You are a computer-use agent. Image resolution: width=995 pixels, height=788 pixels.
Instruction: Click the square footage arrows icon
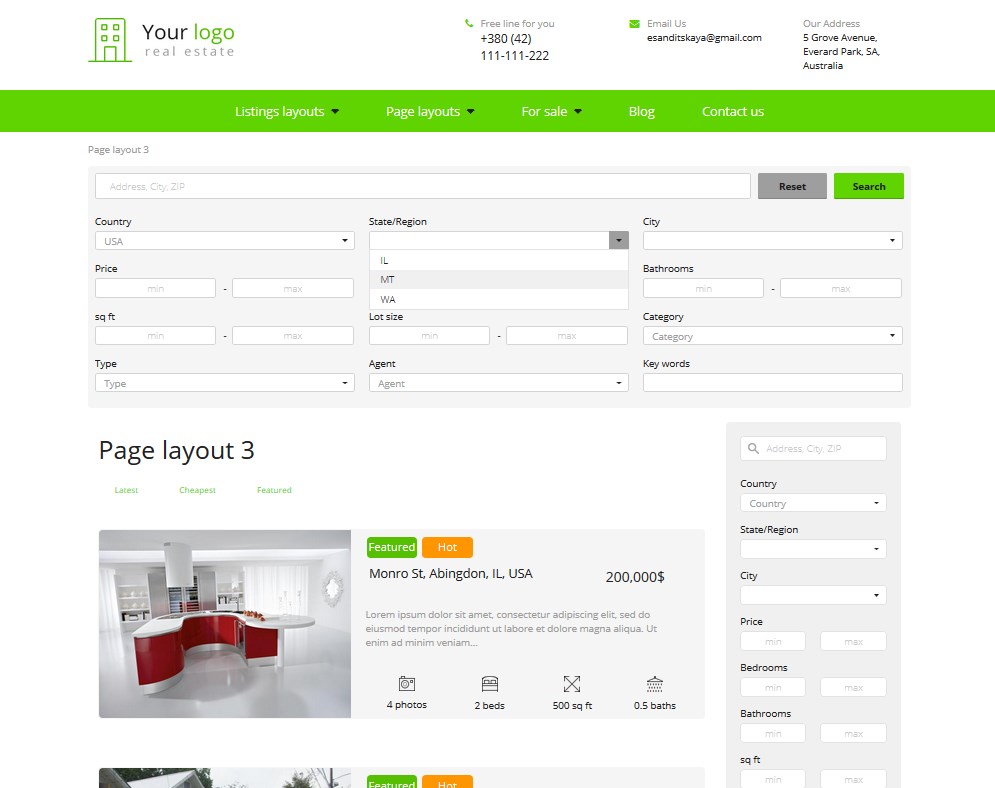pos(572,683)
